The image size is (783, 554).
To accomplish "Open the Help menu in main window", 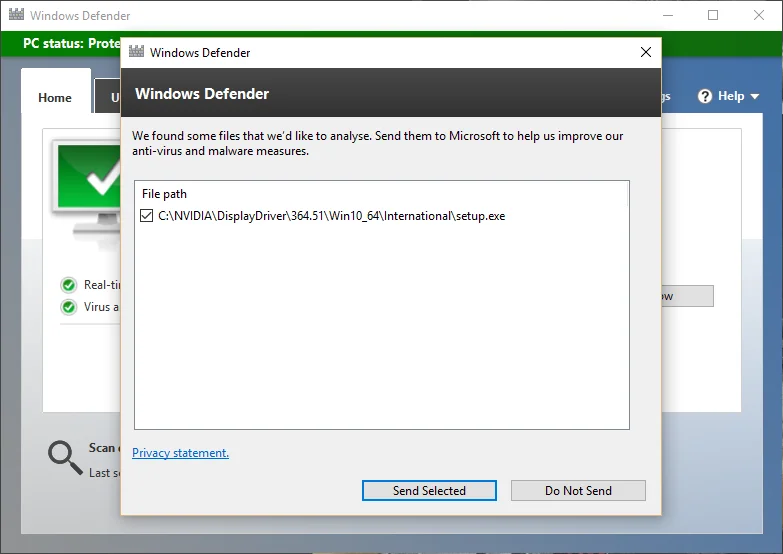I will pos(729,96).
